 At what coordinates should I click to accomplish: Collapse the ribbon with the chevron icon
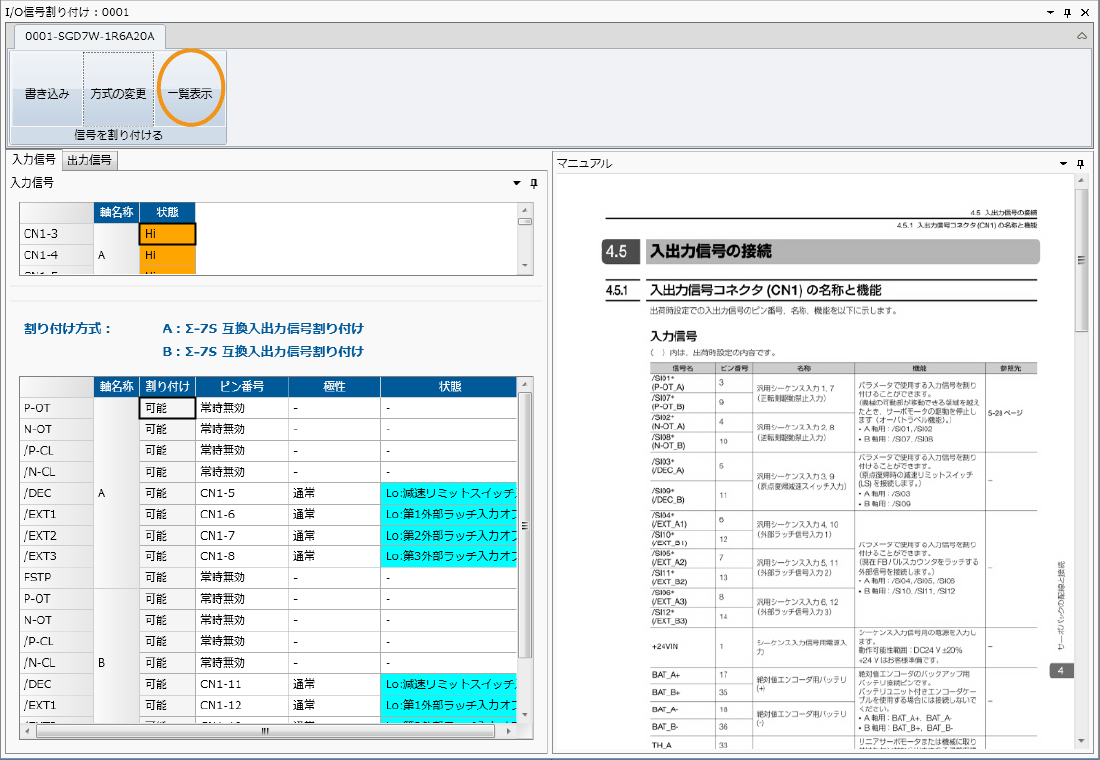(x=1081, y=36)
